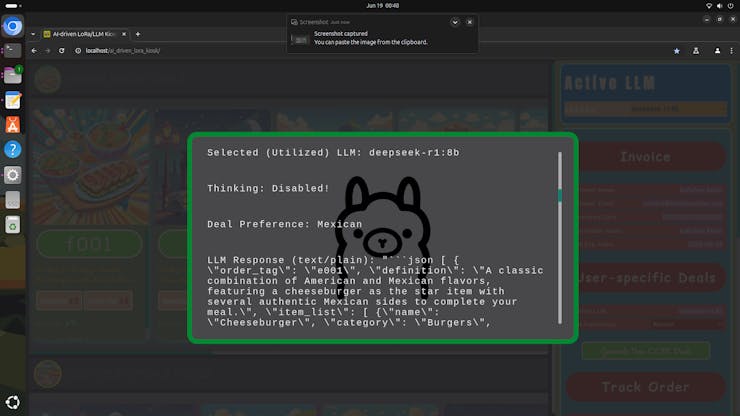Screen dimensions: 740x416
Task: Switch to the AI-driven LoRa/LLM Kiosk tab
Action: tap(84, 34)
